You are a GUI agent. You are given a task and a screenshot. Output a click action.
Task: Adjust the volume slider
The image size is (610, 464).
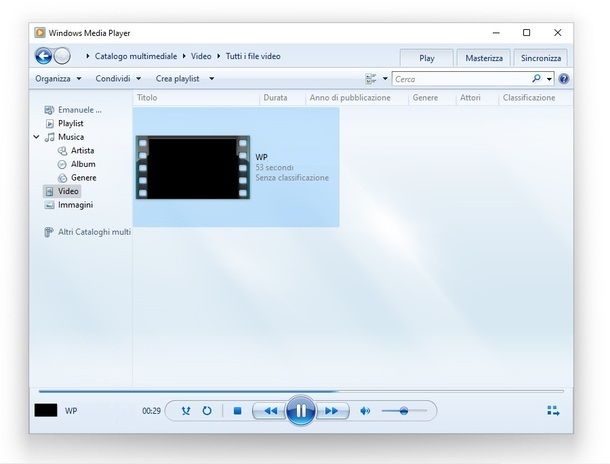coord(404,411)
